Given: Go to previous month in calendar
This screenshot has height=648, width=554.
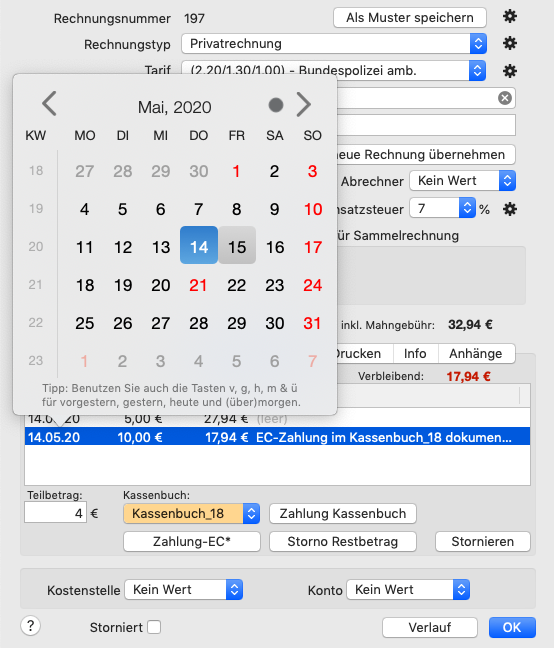Looking at the screenshot, I should [x=49, y=104].
